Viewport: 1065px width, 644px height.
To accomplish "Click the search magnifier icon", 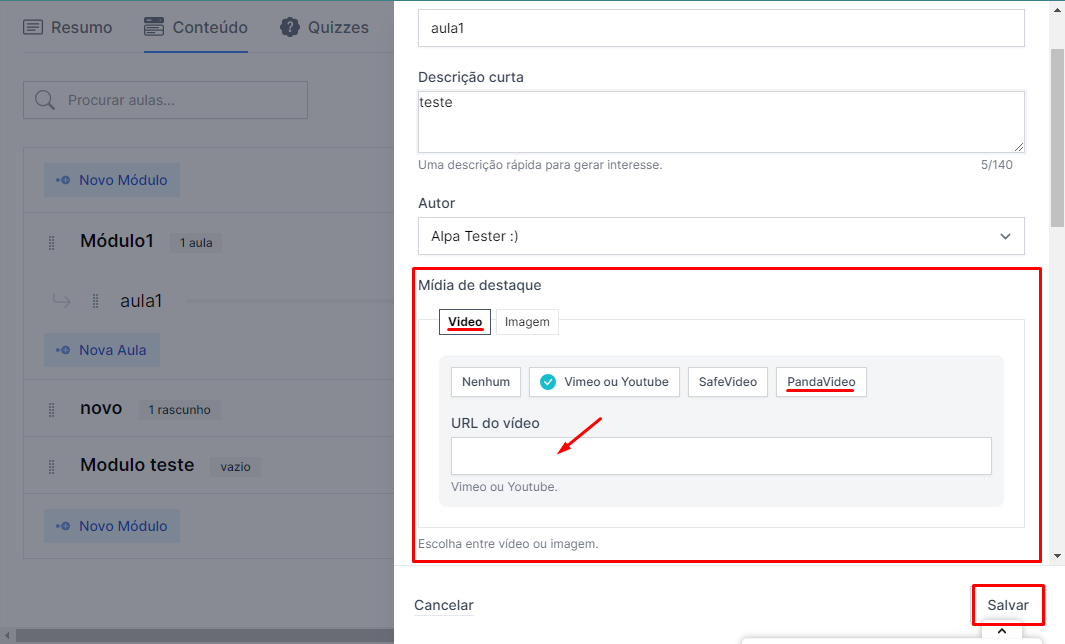I will tap(45, 100).
